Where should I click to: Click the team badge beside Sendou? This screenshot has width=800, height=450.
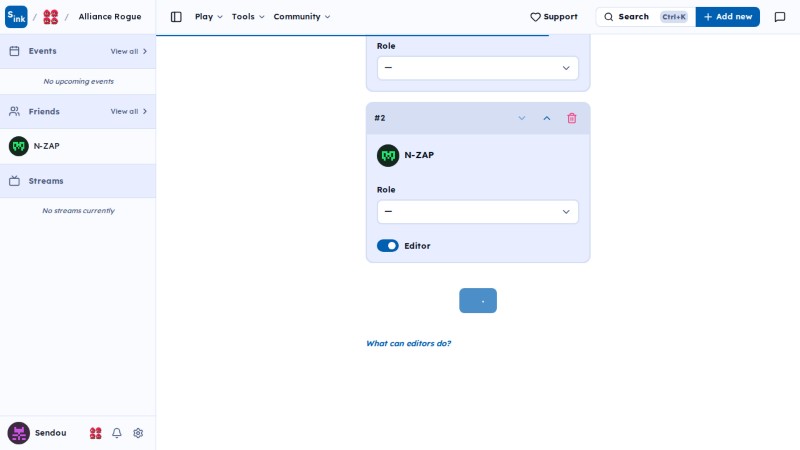coord(95,433)
